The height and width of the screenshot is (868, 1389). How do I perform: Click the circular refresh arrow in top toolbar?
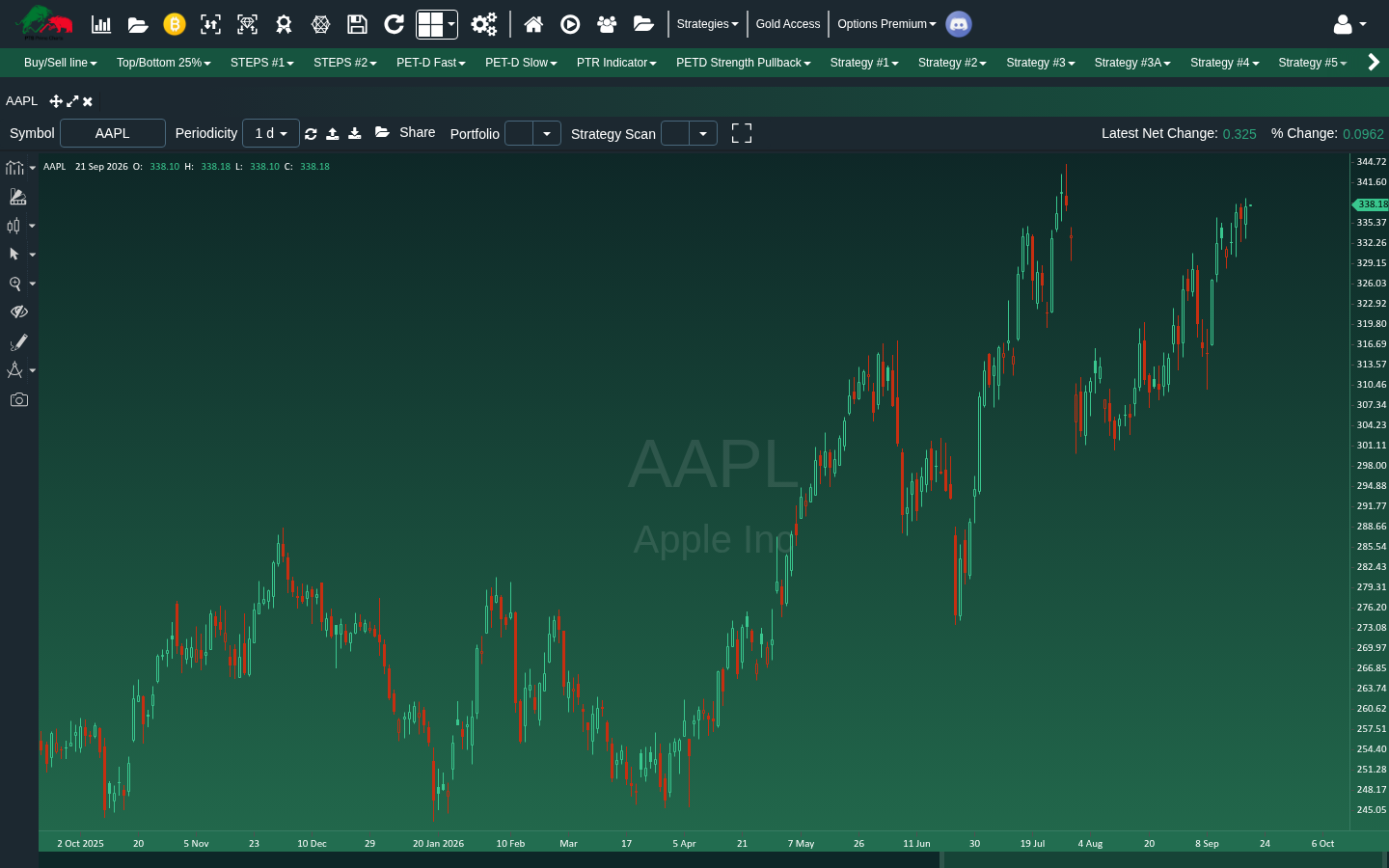click(394, 24)
